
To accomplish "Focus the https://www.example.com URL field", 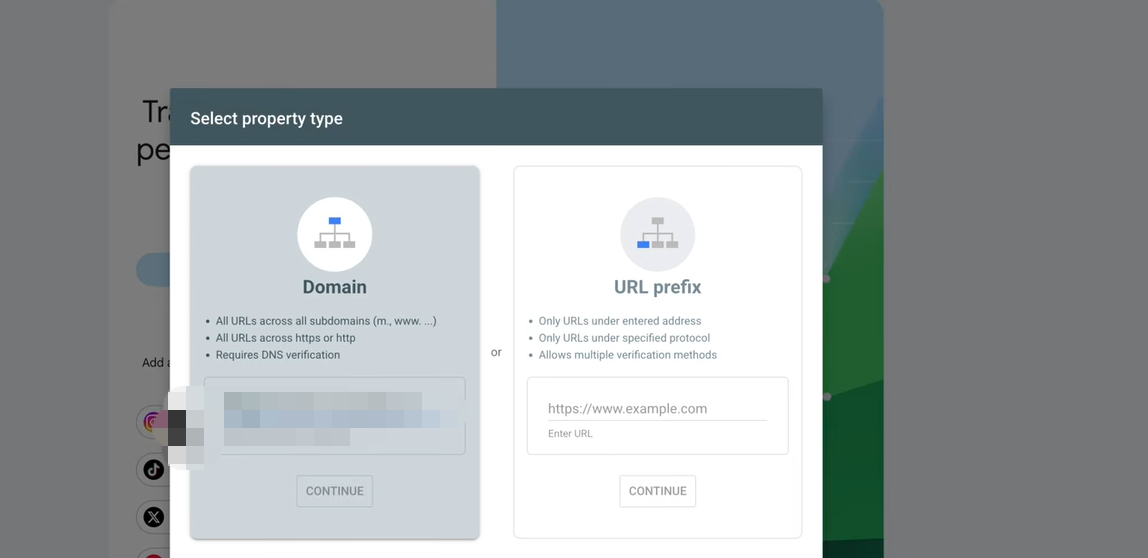I will point(657,409).
